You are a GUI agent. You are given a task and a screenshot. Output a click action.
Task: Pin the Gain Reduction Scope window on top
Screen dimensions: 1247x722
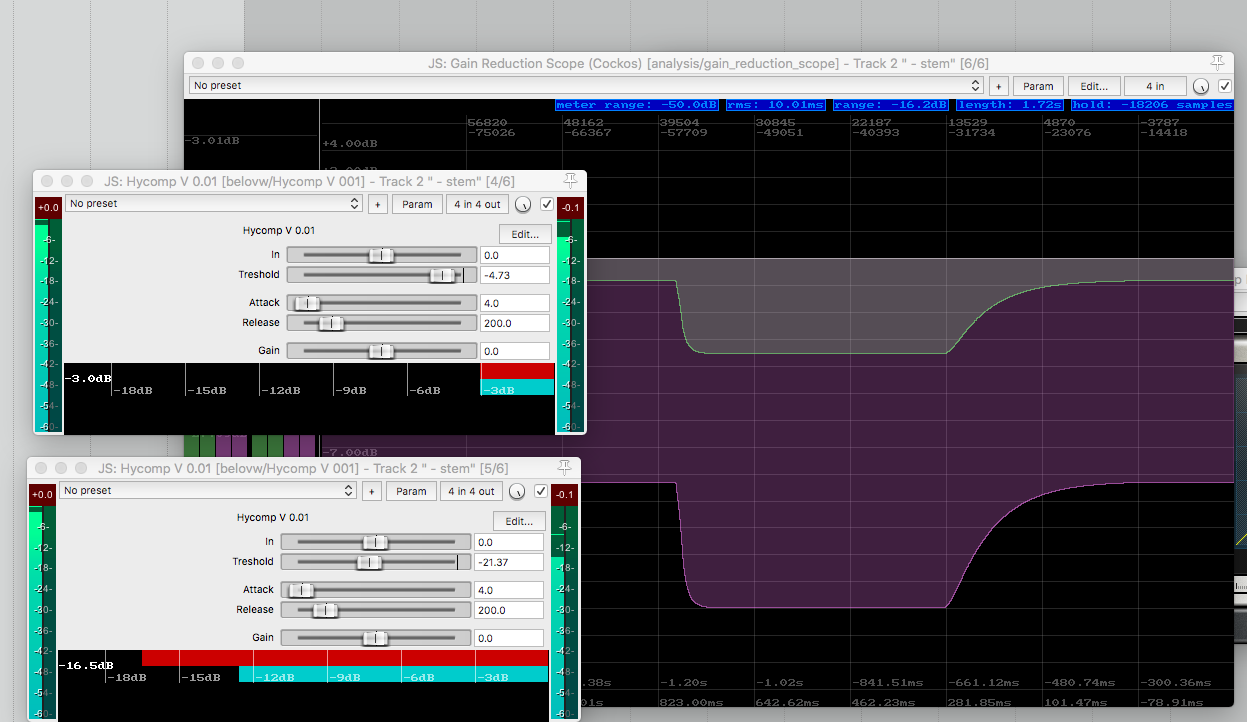click(x=1217, y=63)
